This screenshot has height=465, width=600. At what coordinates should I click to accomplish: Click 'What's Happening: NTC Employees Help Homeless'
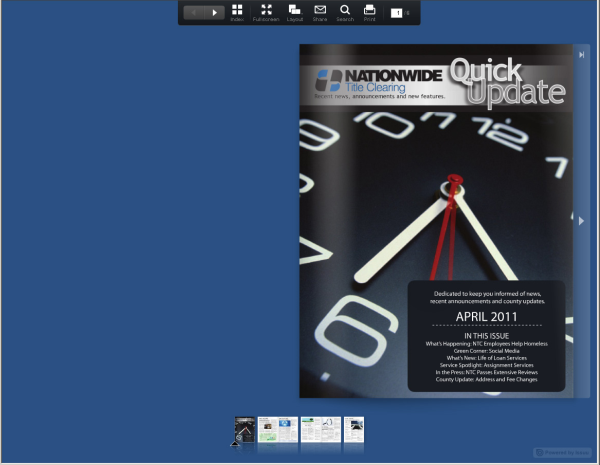[x=487, y=344]
